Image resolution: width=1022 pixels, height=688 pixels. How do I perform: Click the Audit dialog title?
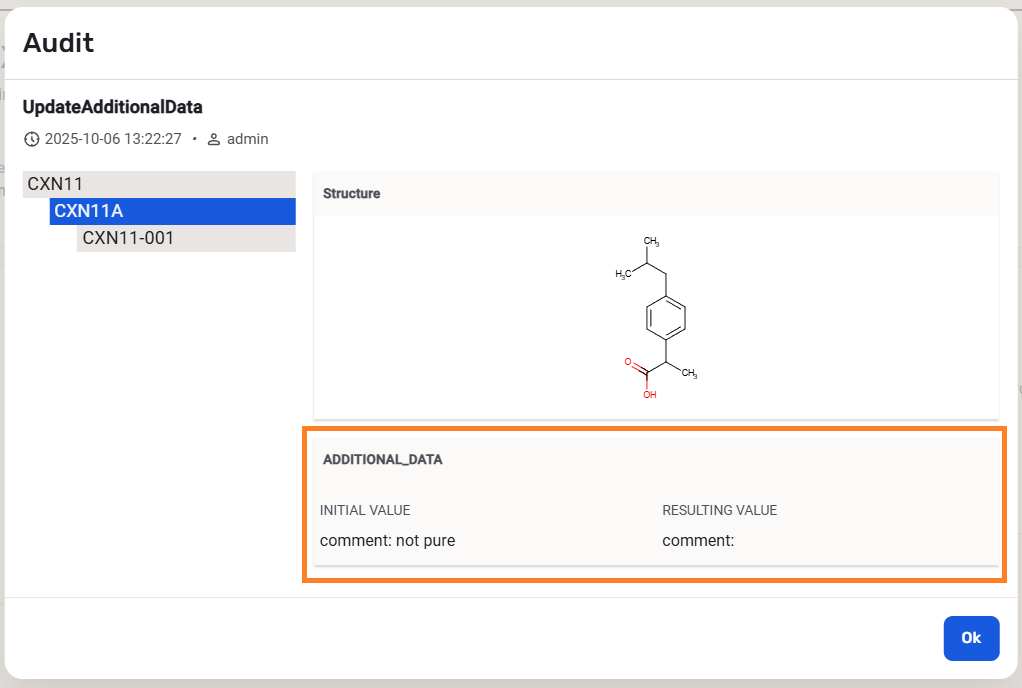[59, 42]
